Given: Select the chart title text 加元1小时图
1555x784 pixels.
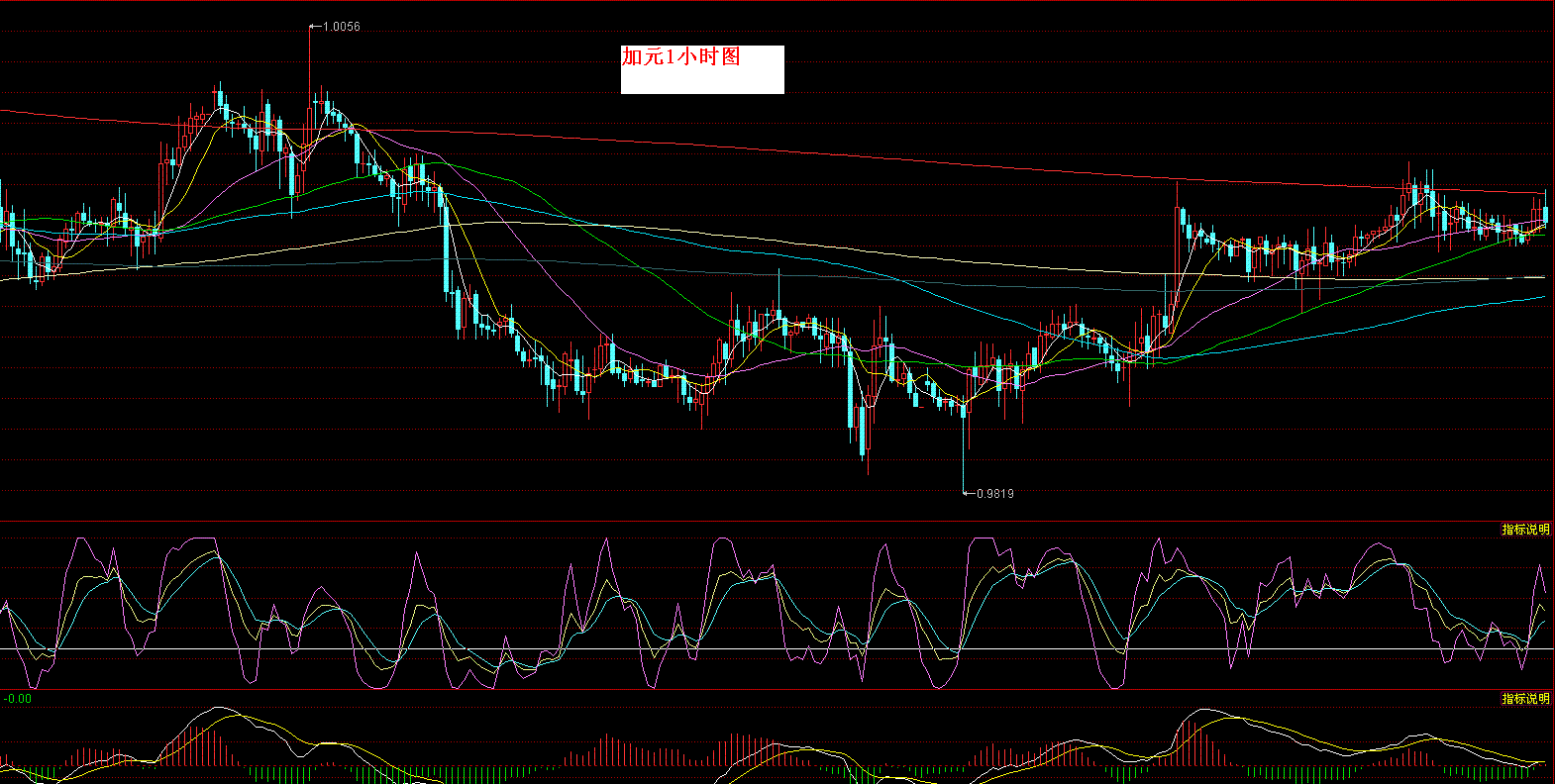Looking at the screenshot, I should click(681, 56).
